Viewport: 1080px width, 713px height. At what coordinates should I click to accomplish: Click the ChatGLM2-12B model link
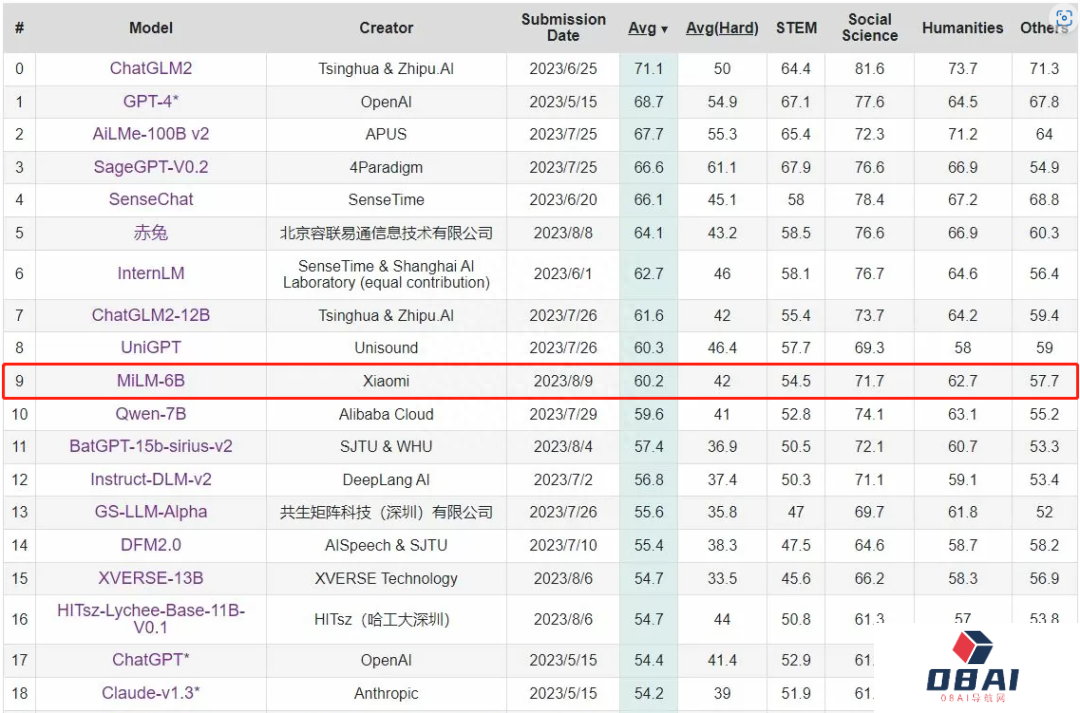(151, 315)
